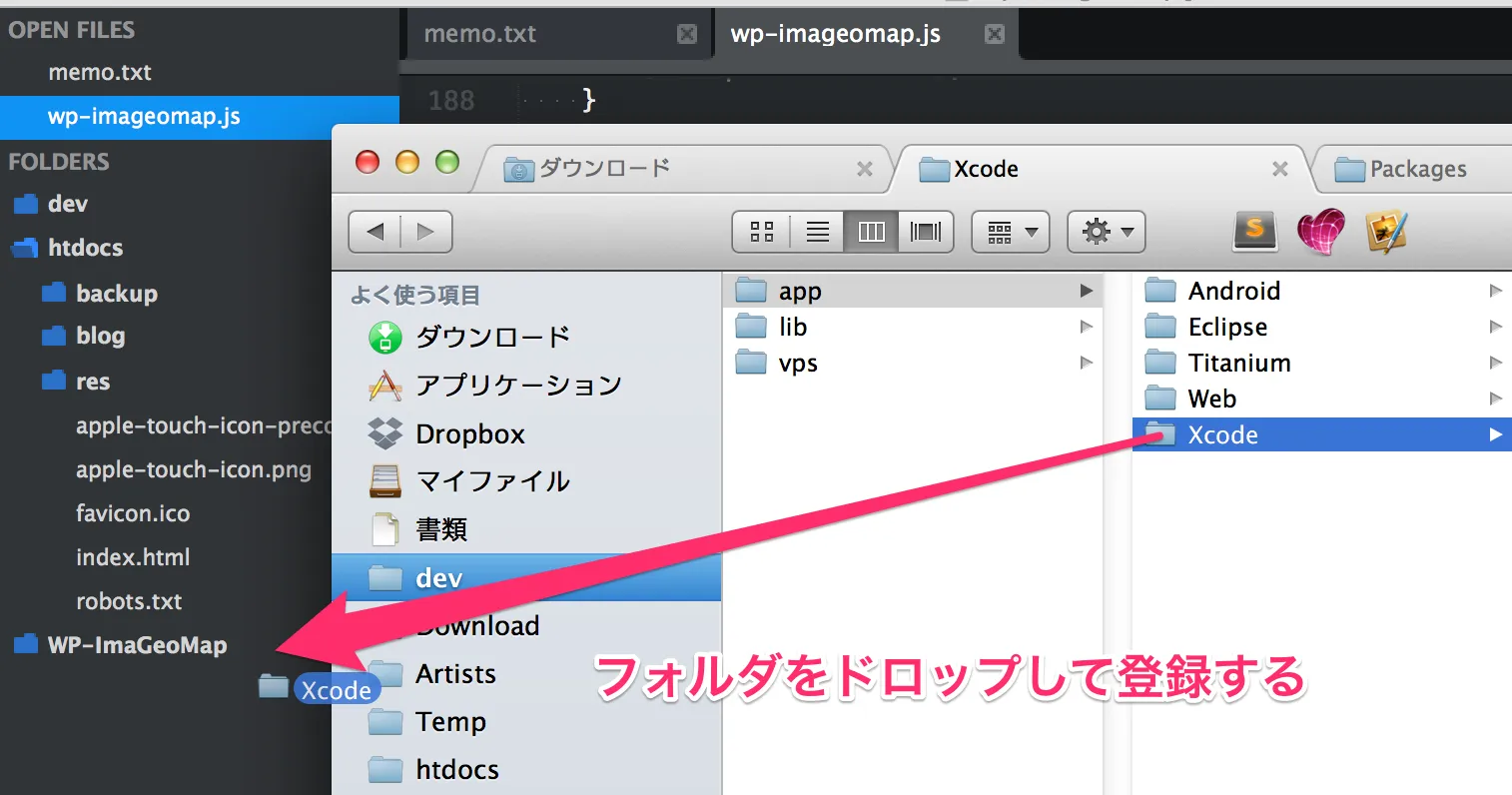This screenshot has height=795, width=1512.
Task: Expand the Android folder arrow
Action: click(1495, 291)
